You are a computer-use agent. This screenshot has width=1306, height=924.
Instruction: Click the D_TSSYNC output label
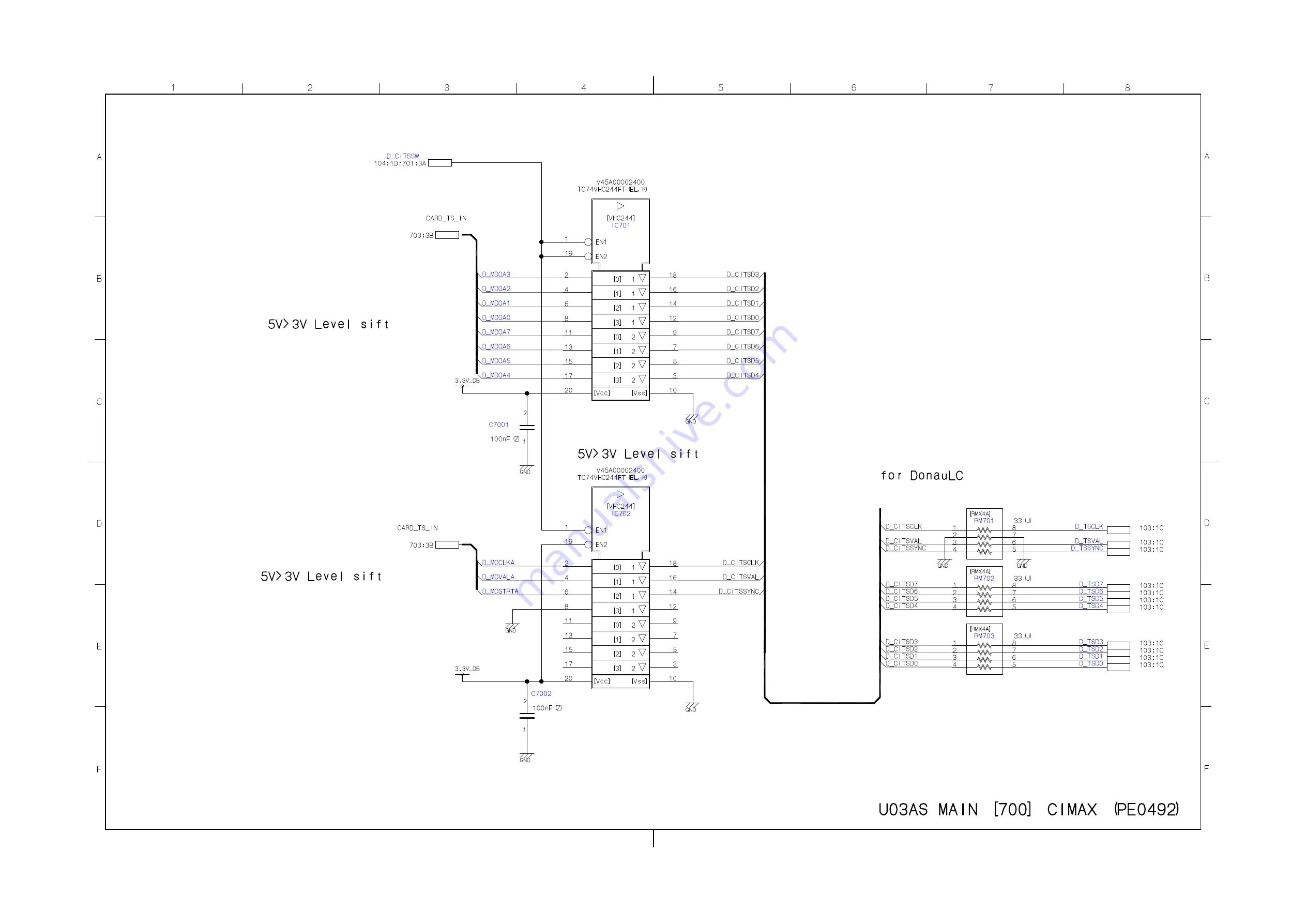(x=1087, y=548)
